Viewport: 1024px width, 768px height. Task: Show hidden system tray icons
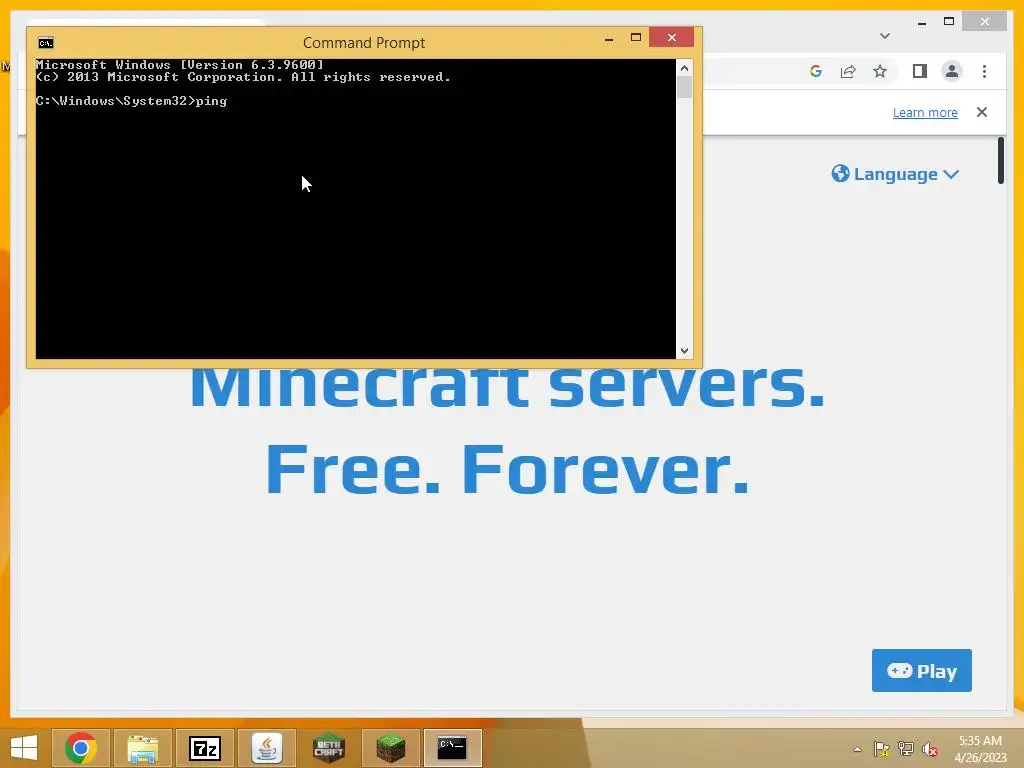(857, 749)
